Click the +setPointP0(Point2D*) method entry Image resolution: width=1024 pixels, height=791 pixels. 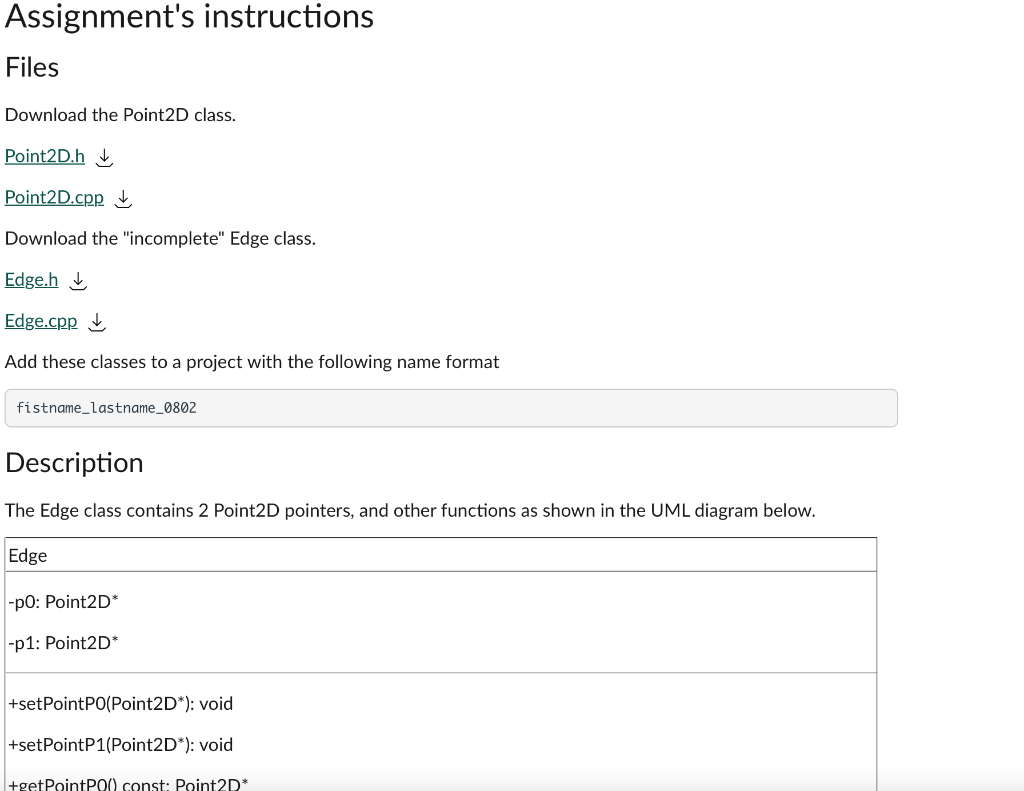[119, 704]
